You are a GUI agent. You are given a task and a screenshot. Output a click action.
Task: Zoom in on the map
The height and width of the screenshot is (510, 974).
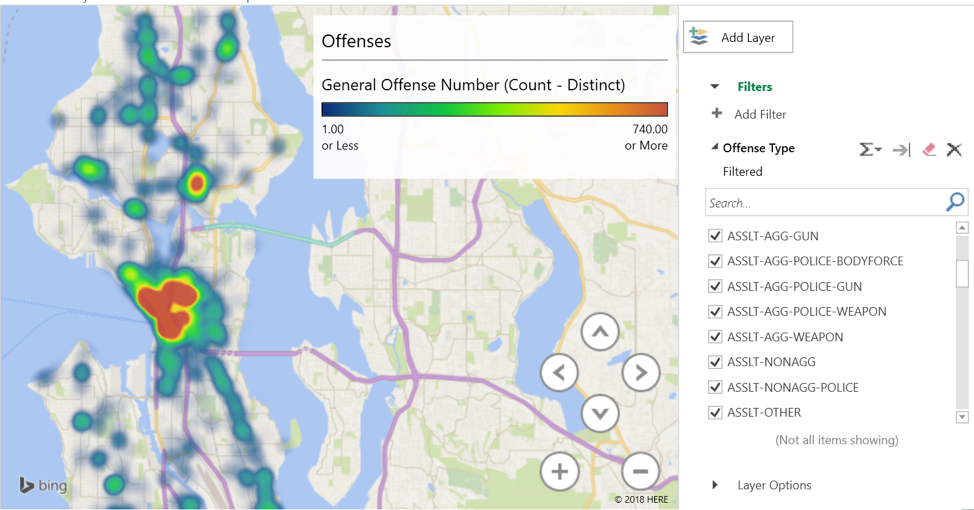(x=560, y=471)
